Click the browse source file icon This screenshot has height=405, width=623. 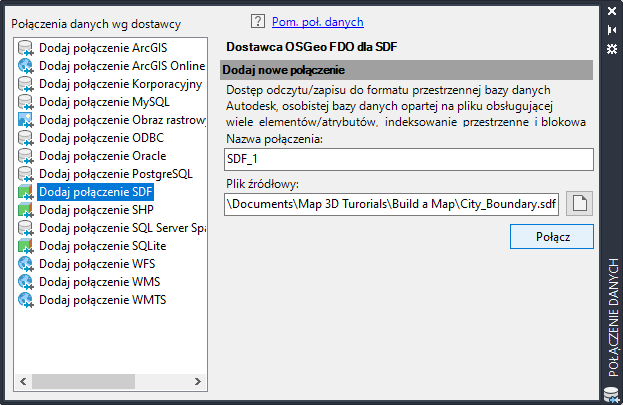pyautogui.click(x=580, y=204)
